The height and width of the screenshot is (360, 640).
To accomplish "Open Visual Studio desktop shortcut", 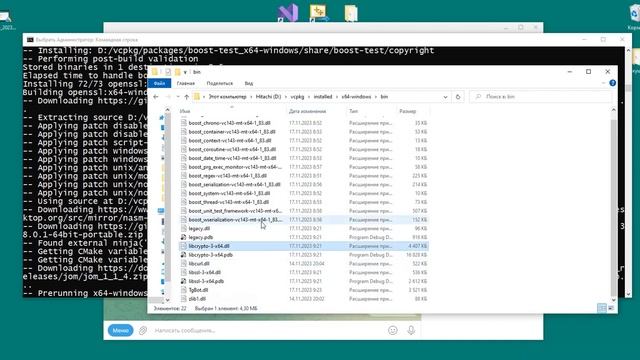I will 288,13.
